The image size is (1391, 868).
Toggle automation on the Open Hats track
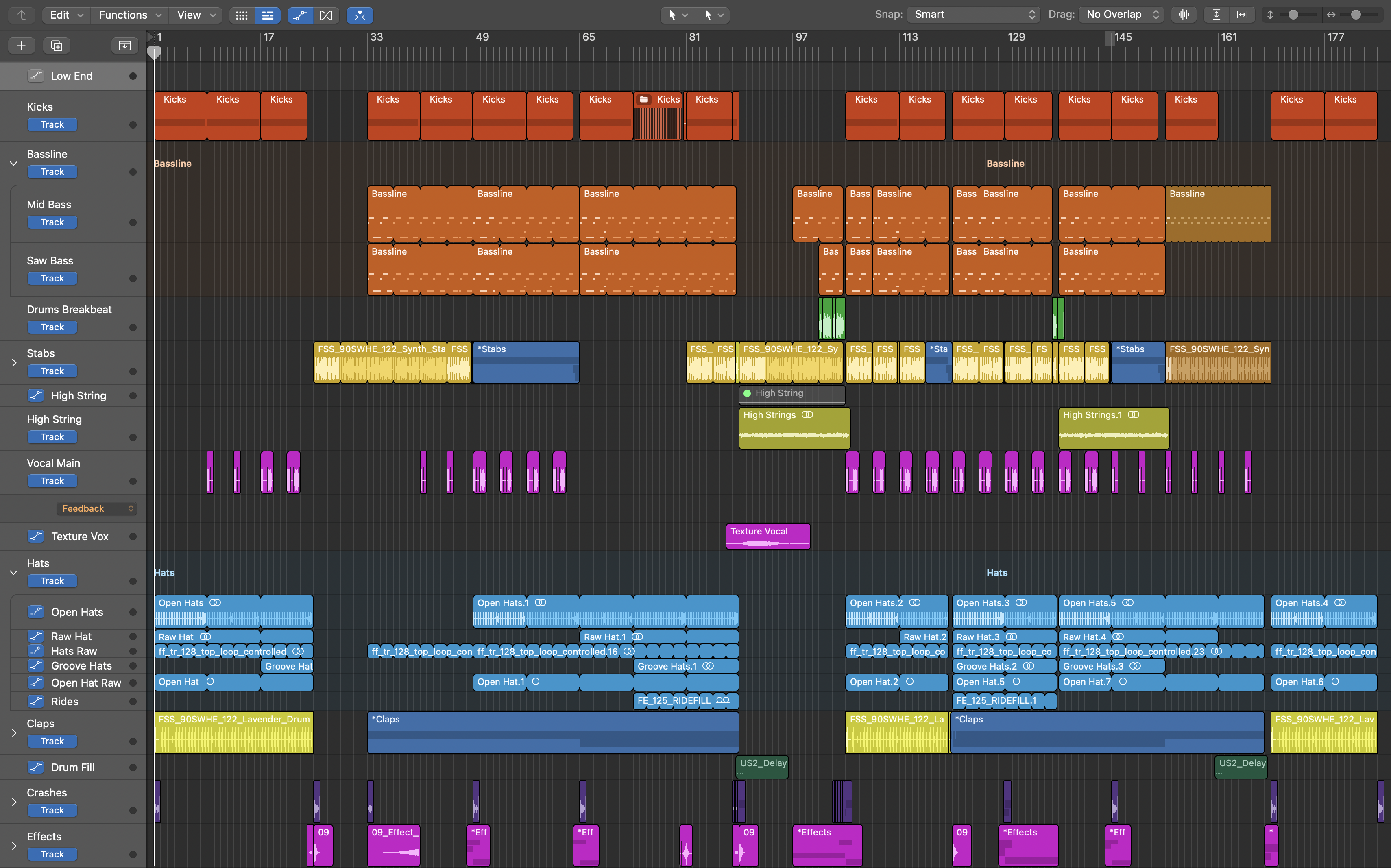coord(36,612)
